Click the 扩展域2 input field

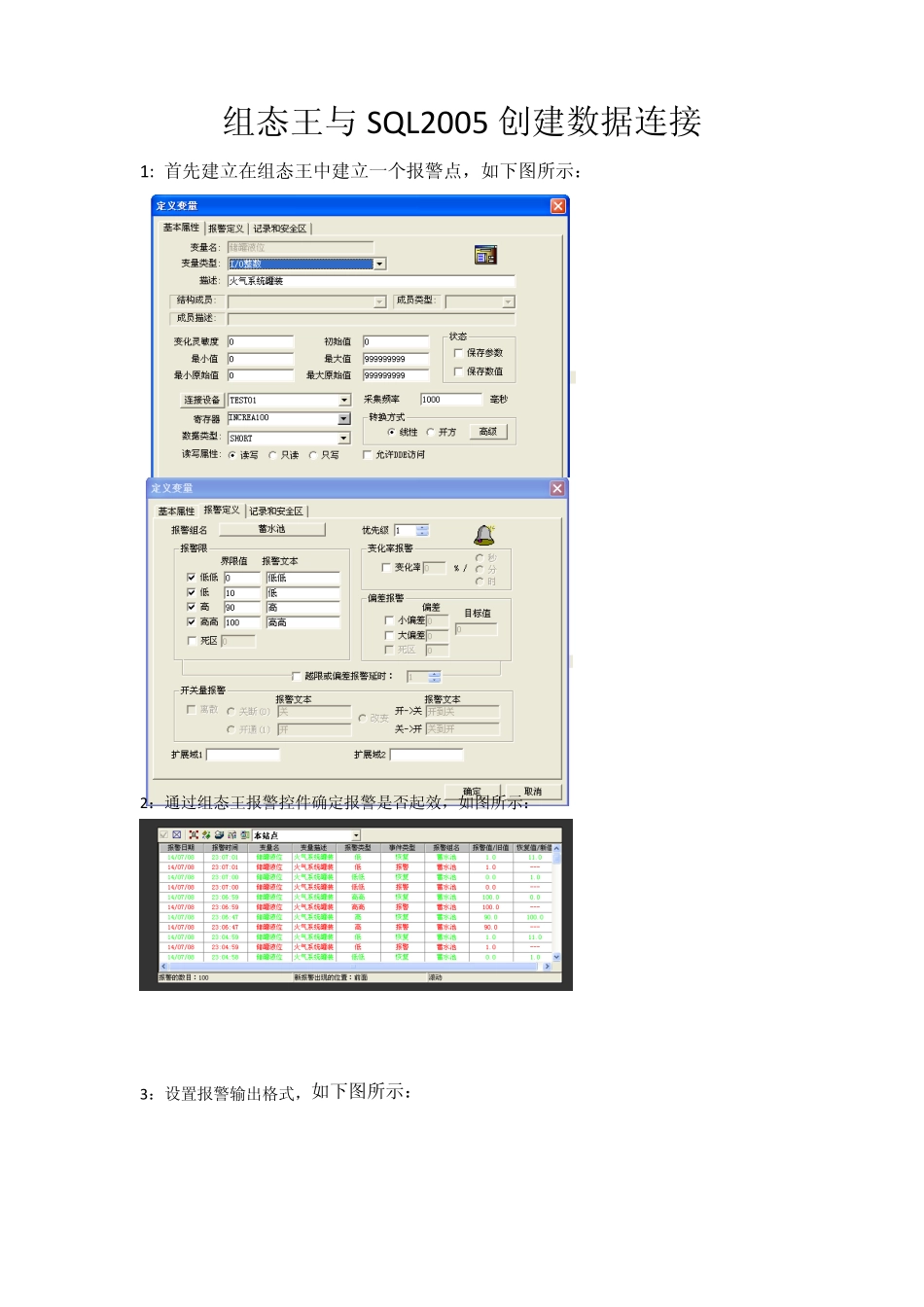[x=427, y=755]
